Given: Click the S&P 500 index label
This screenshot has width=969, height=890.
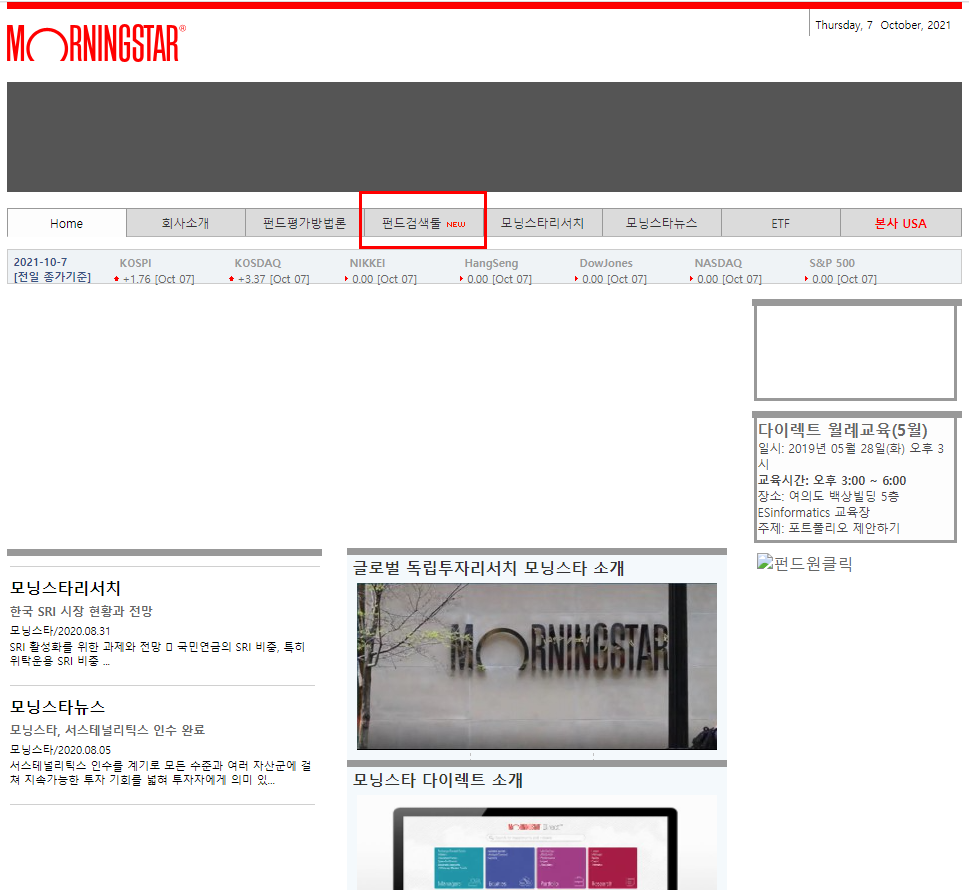Looking at the screenshot, I should [832, 263].
